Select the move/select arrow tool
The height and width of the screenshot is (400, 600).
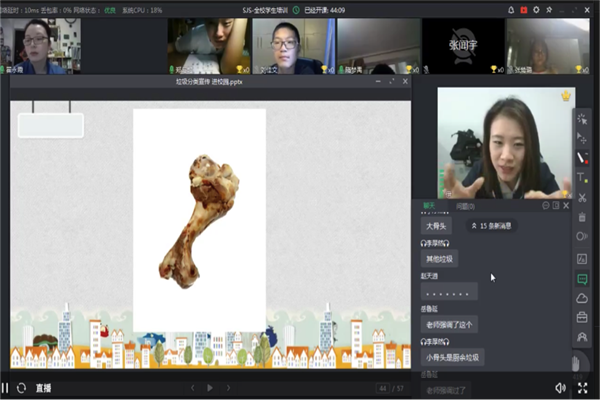[x=582, y=138]
